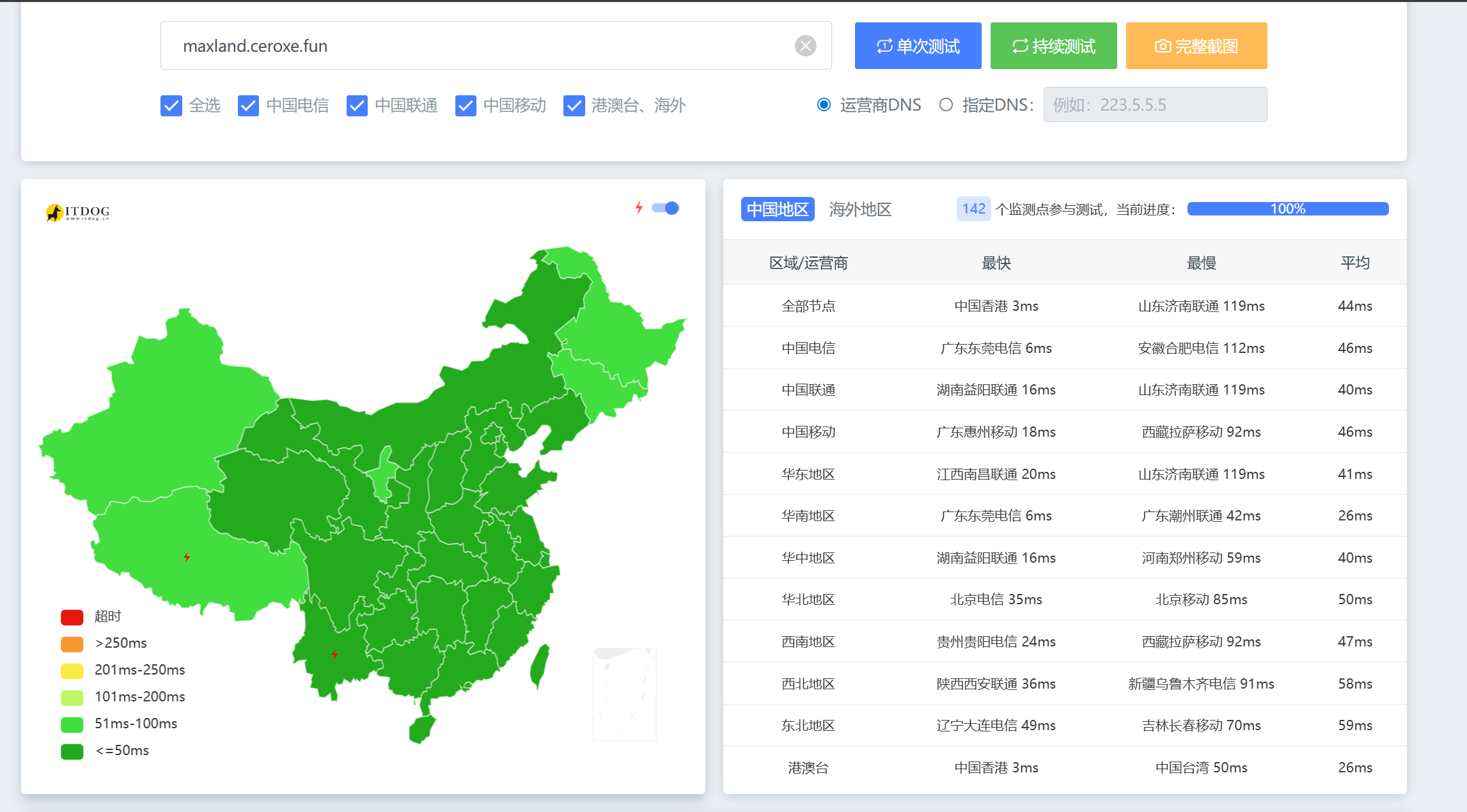
Task: Select the 中国地区 tab
Action: [x=778, y=210]
